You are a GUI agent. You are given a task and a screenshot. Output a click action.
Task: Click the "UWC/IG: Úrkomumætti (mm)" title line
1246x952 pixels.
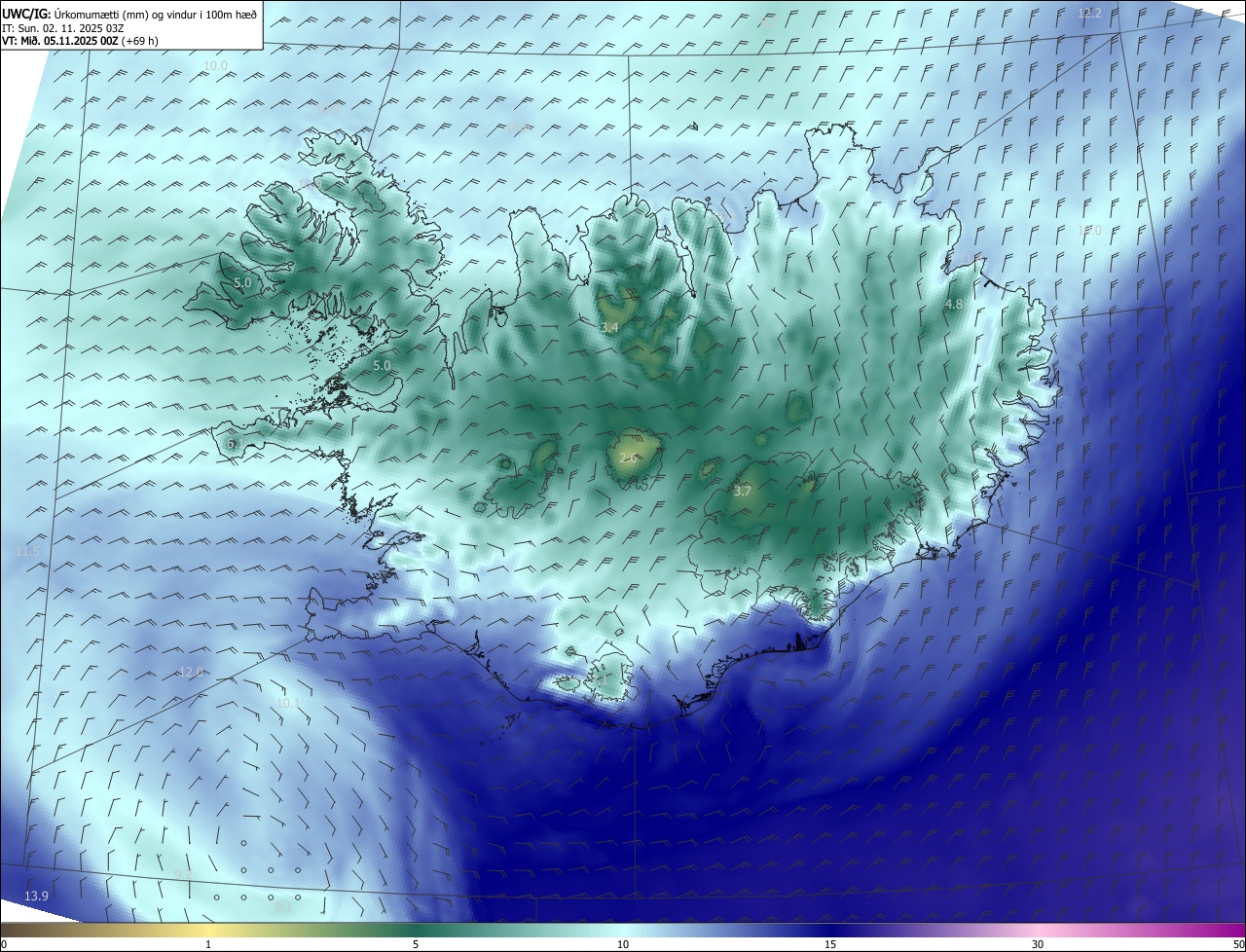click(130, 14)
